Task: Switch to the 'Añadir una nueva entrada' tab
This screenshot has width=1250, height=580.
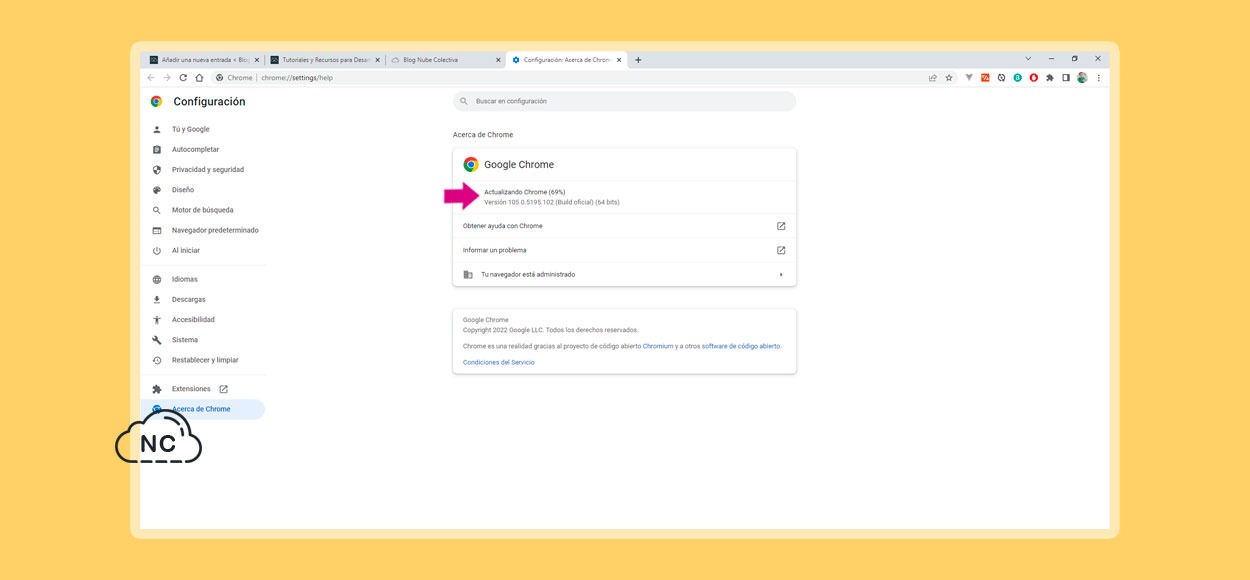Action: tap(204, 60)
